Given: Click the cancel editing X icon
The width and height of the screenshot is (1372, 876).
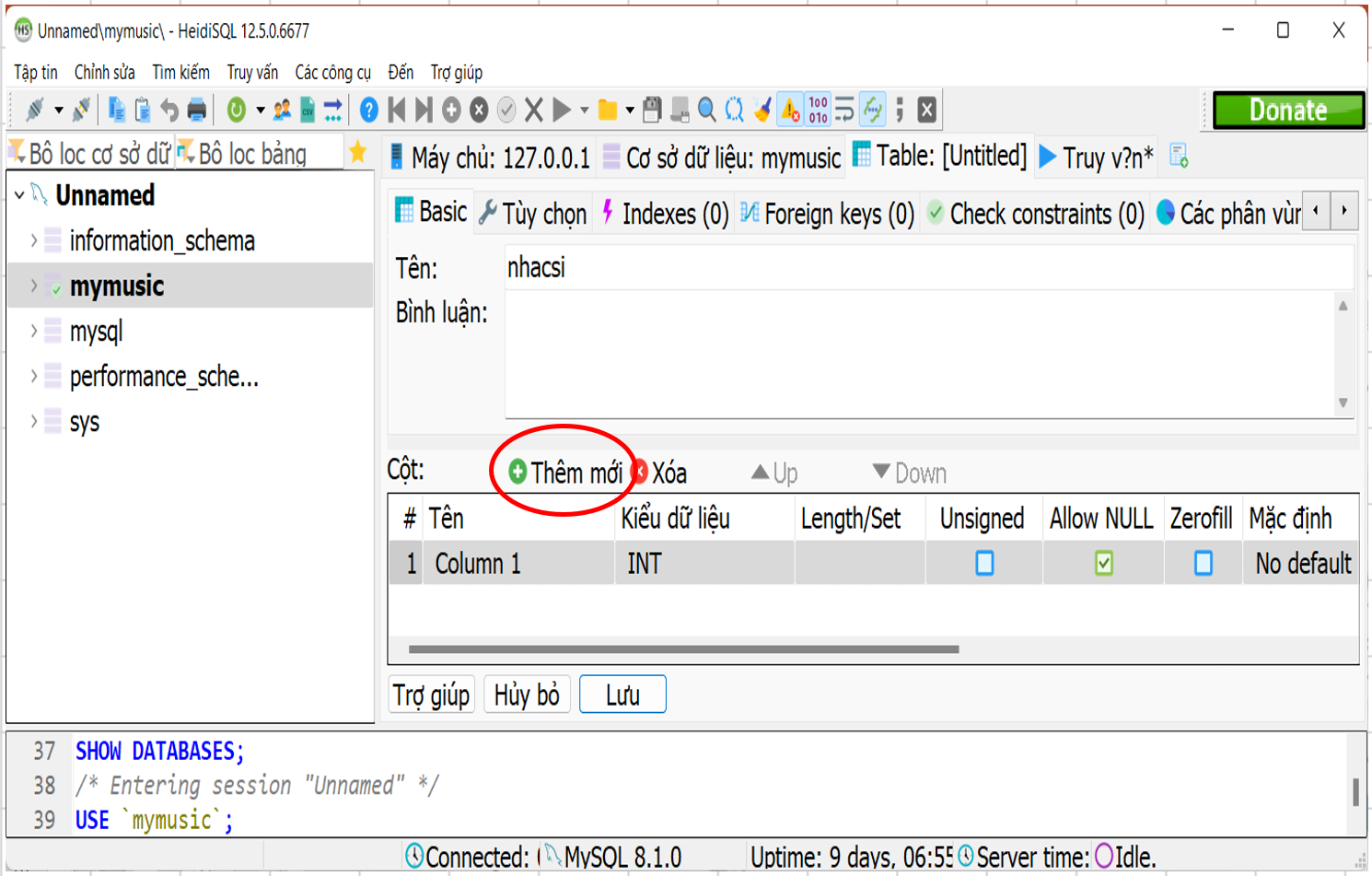Looking at the screenshot, I should click(534, 111).
